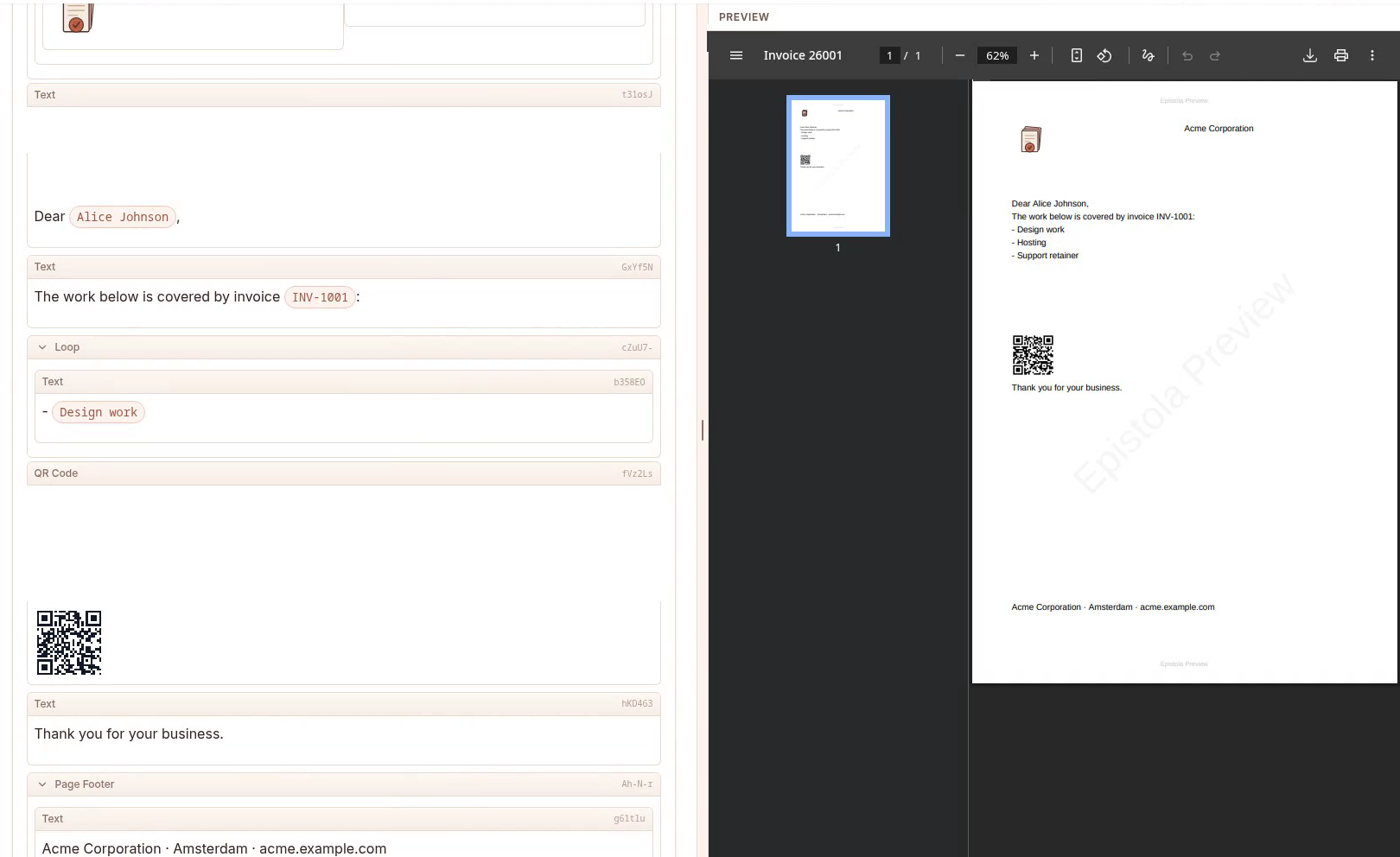Click the Text block header with ID hKD463

coord(344,704)
